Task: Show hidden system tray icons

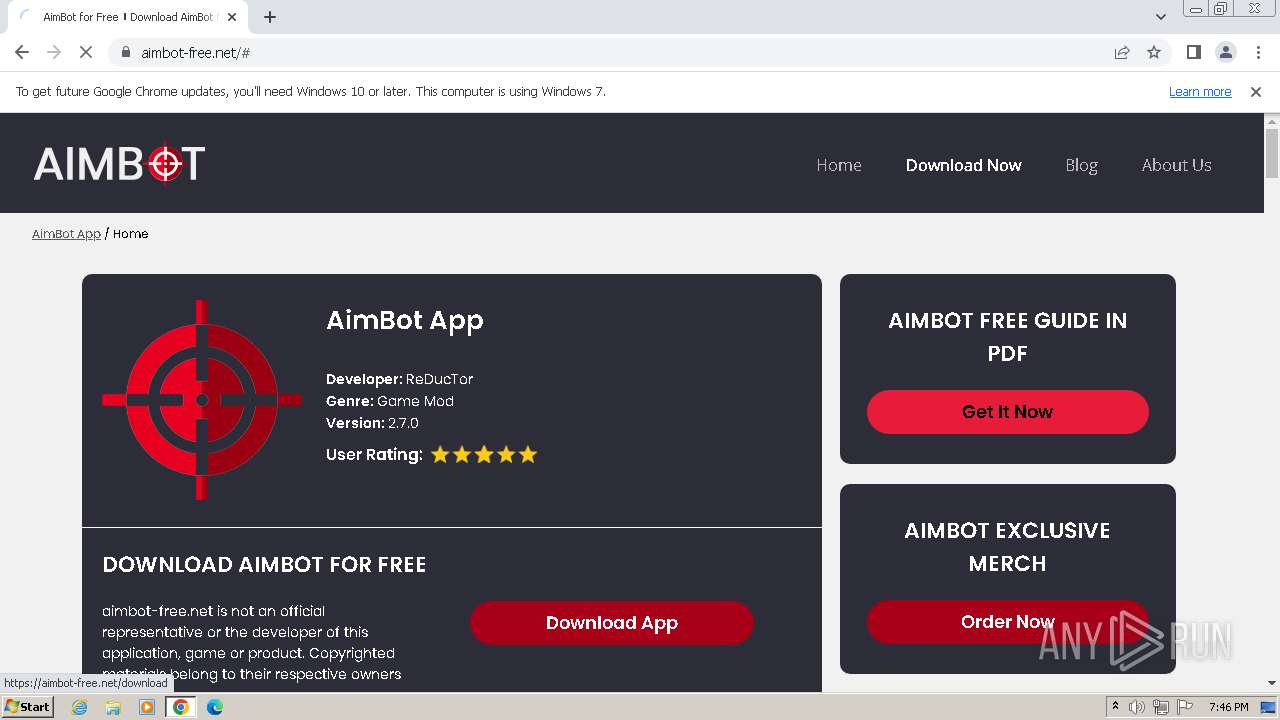Action: point(1115,707)
